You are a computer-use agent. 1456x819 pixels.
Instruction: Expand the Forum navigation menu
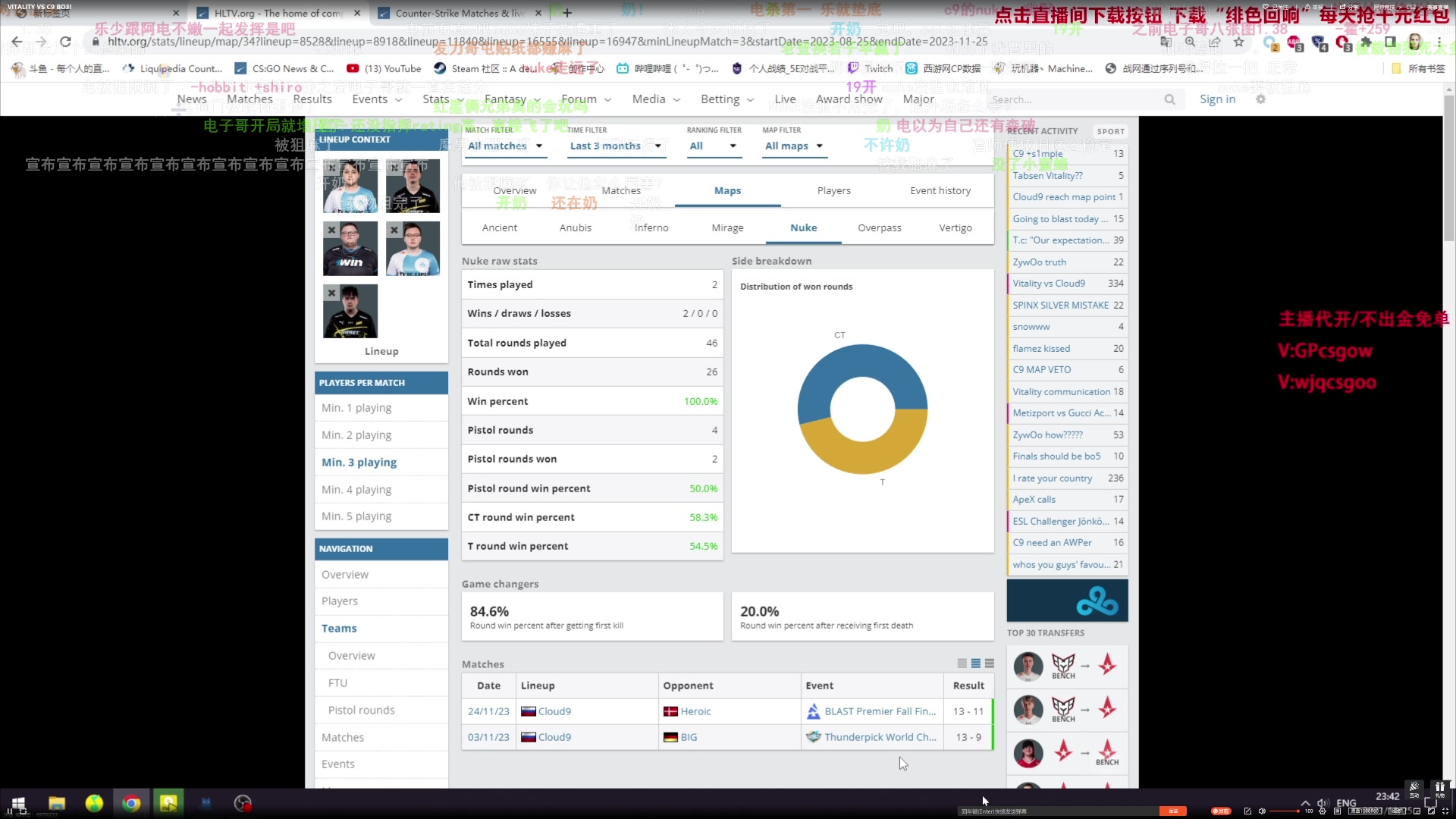(x=586, y=99)
